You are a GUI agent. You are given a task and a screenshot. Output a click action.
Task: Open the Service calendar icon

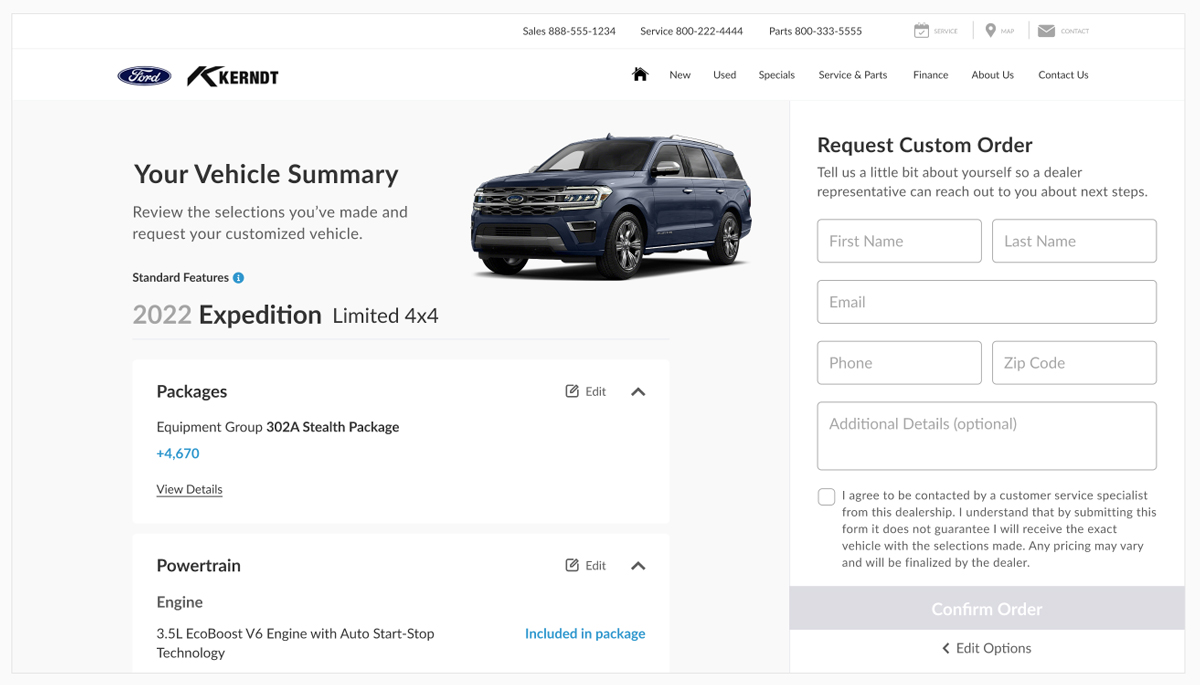coord(921,31)
